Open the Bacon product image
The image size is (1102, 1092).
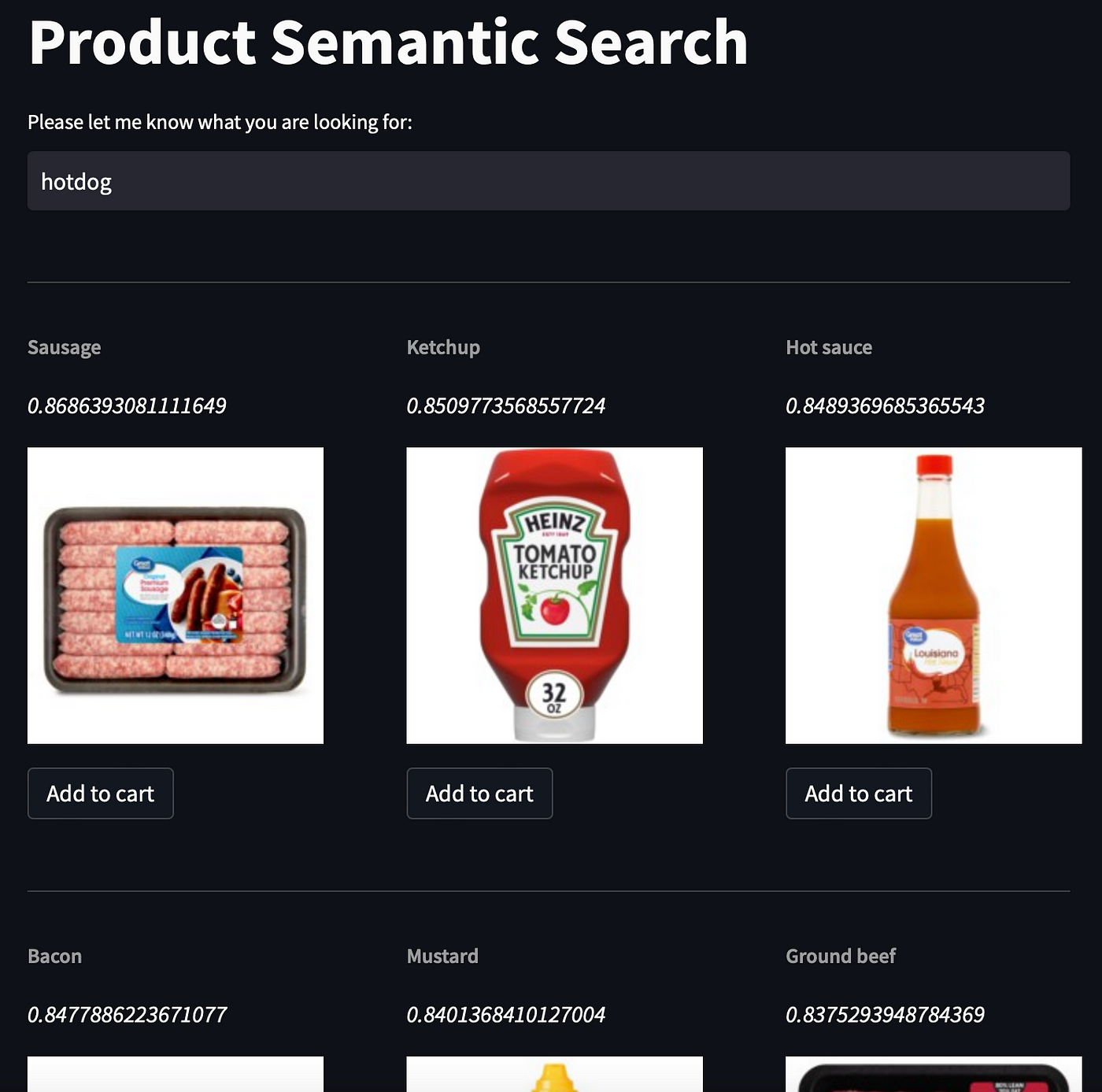click(x=176, y=1074)
